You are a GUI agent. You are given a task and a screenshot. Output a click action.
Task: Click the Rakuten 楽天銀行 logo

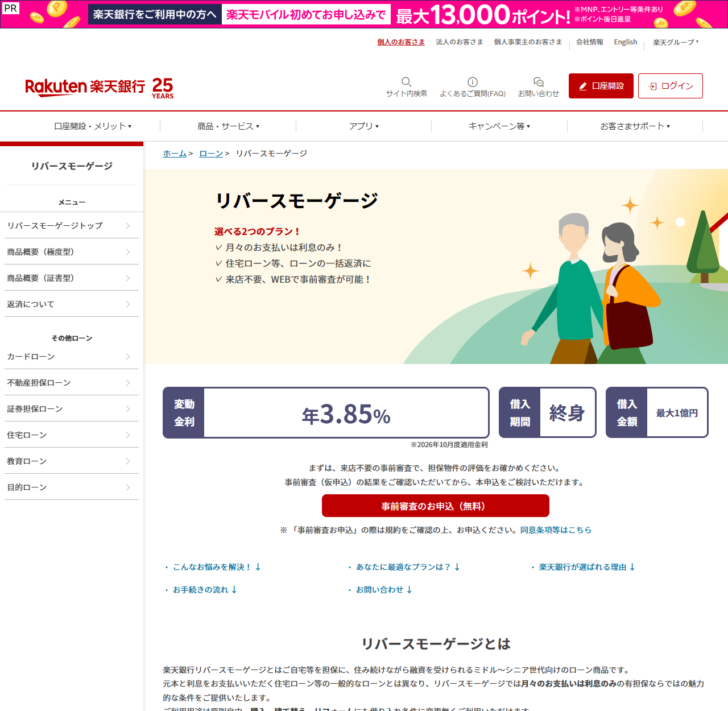click(85, 87)
